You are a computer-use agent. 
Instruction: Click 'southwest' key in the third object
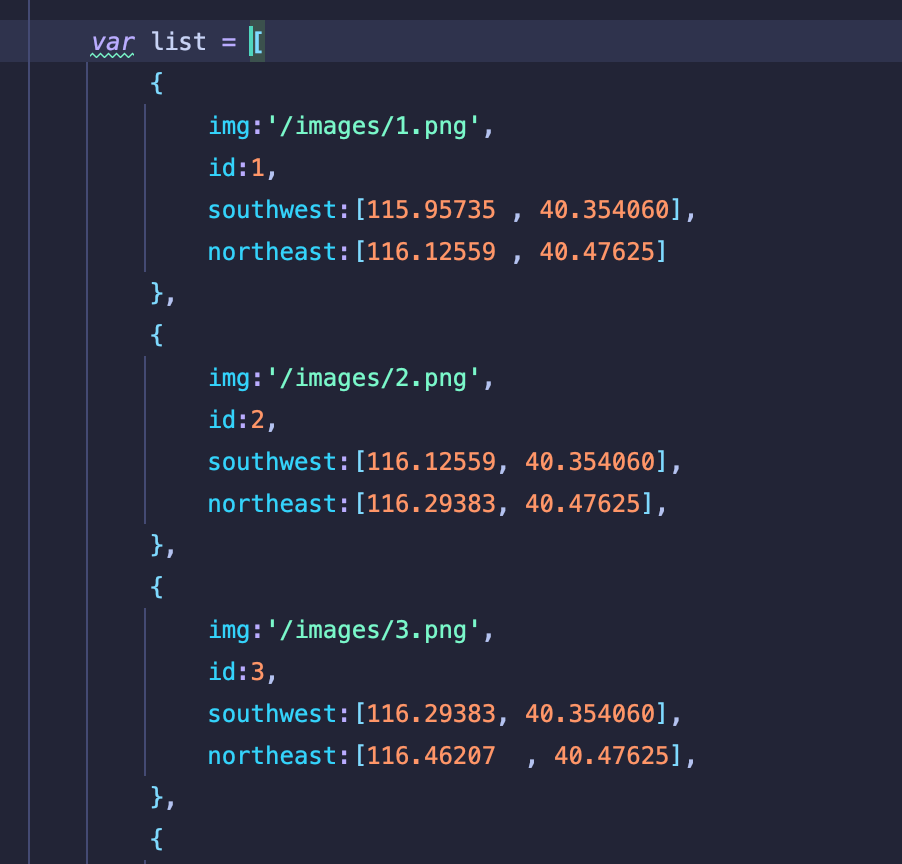[x=272, y=714]
